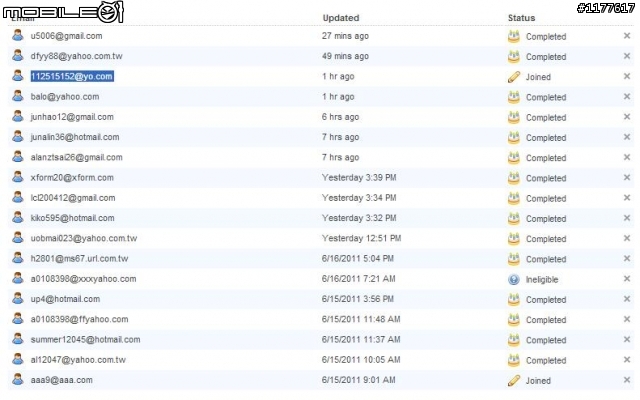Click the Completed cake icon for lcl200412@gmail.com
This screenshot has width=640, height=400.
pyautogui.click(x=513, y=198)
